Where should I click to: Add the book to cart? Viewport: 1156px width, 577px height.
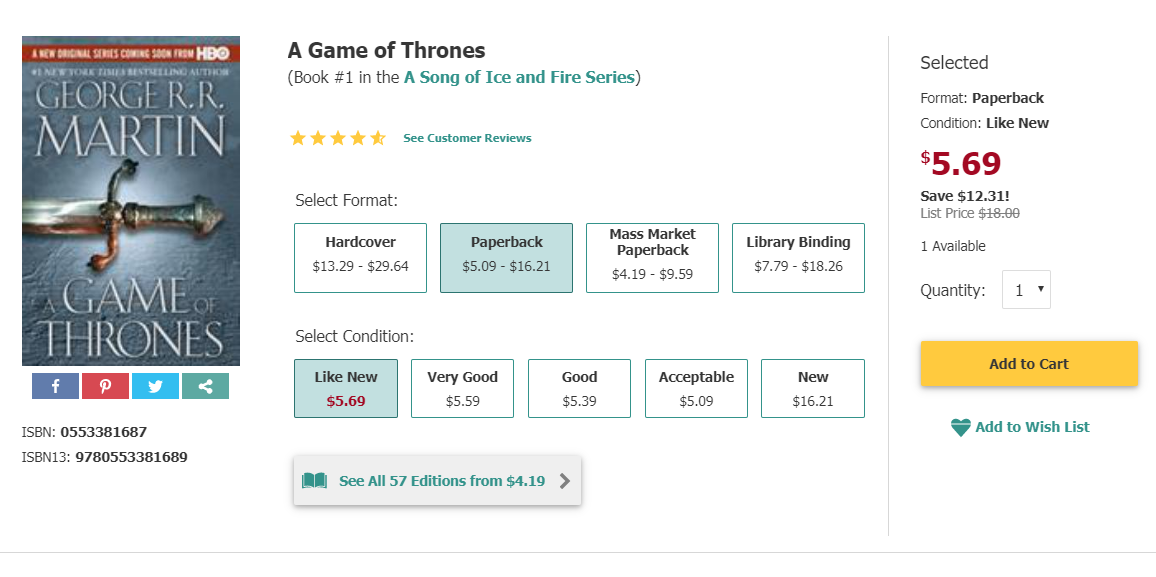[x=1029, y=364]
